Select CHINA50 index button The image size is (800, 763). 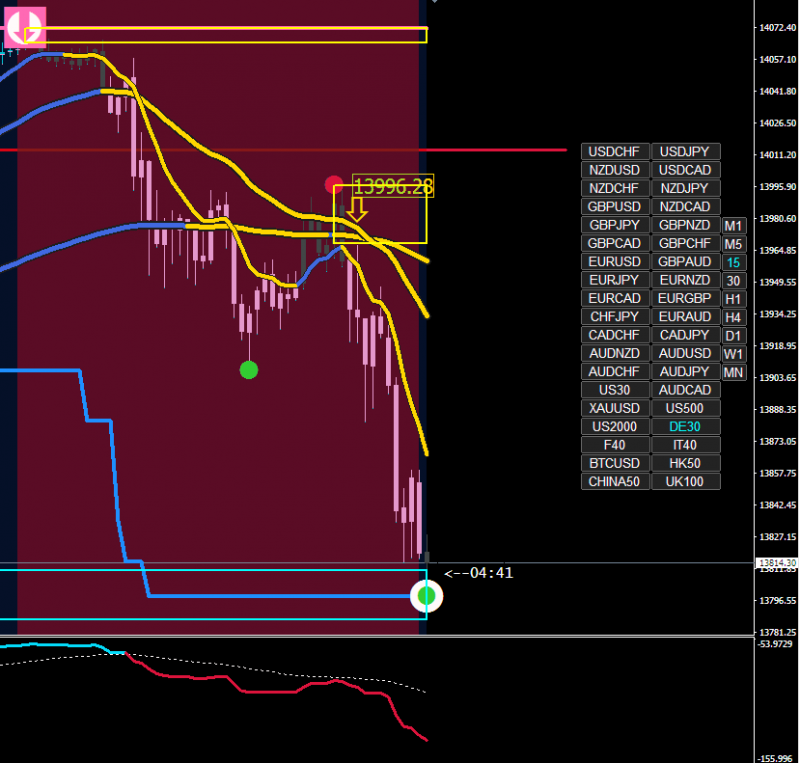coord(615,482)
